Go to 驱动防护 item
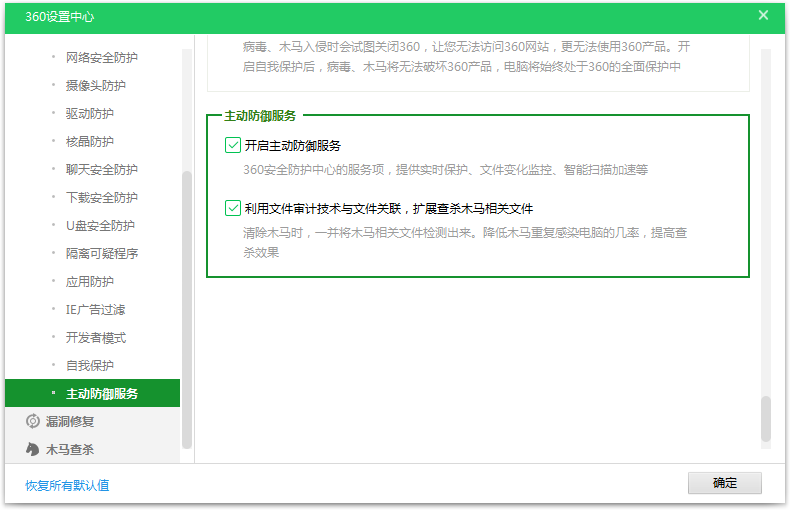Screen dimensions: 790x510 [x=89, y=113]
